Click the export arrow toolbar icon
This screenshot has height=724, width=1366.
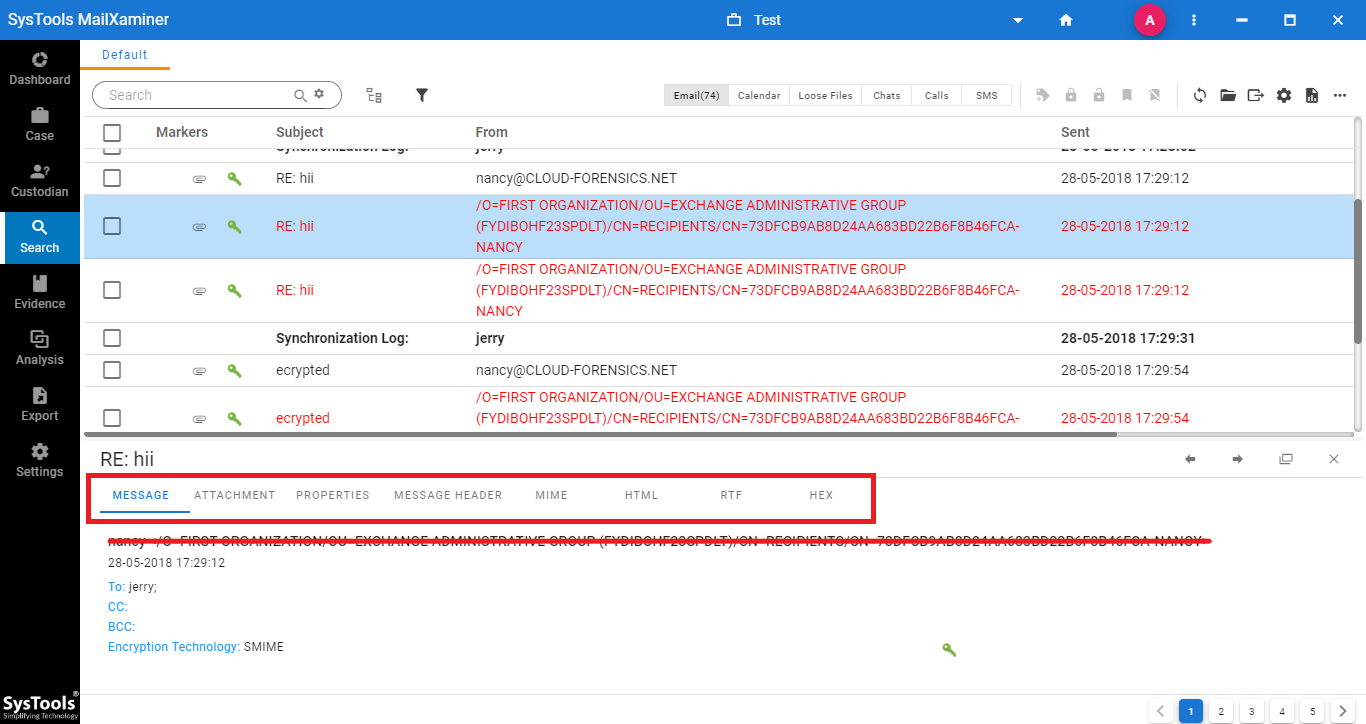click(x=1256, y=95)
